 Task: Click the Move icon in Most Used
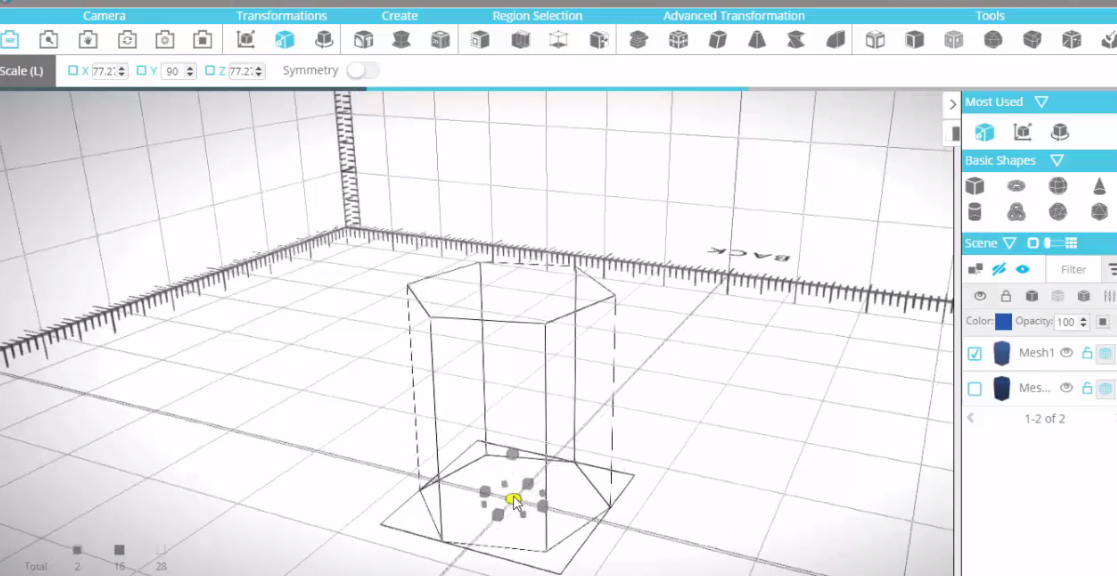pyautogui.click(x=1022, y=132)
